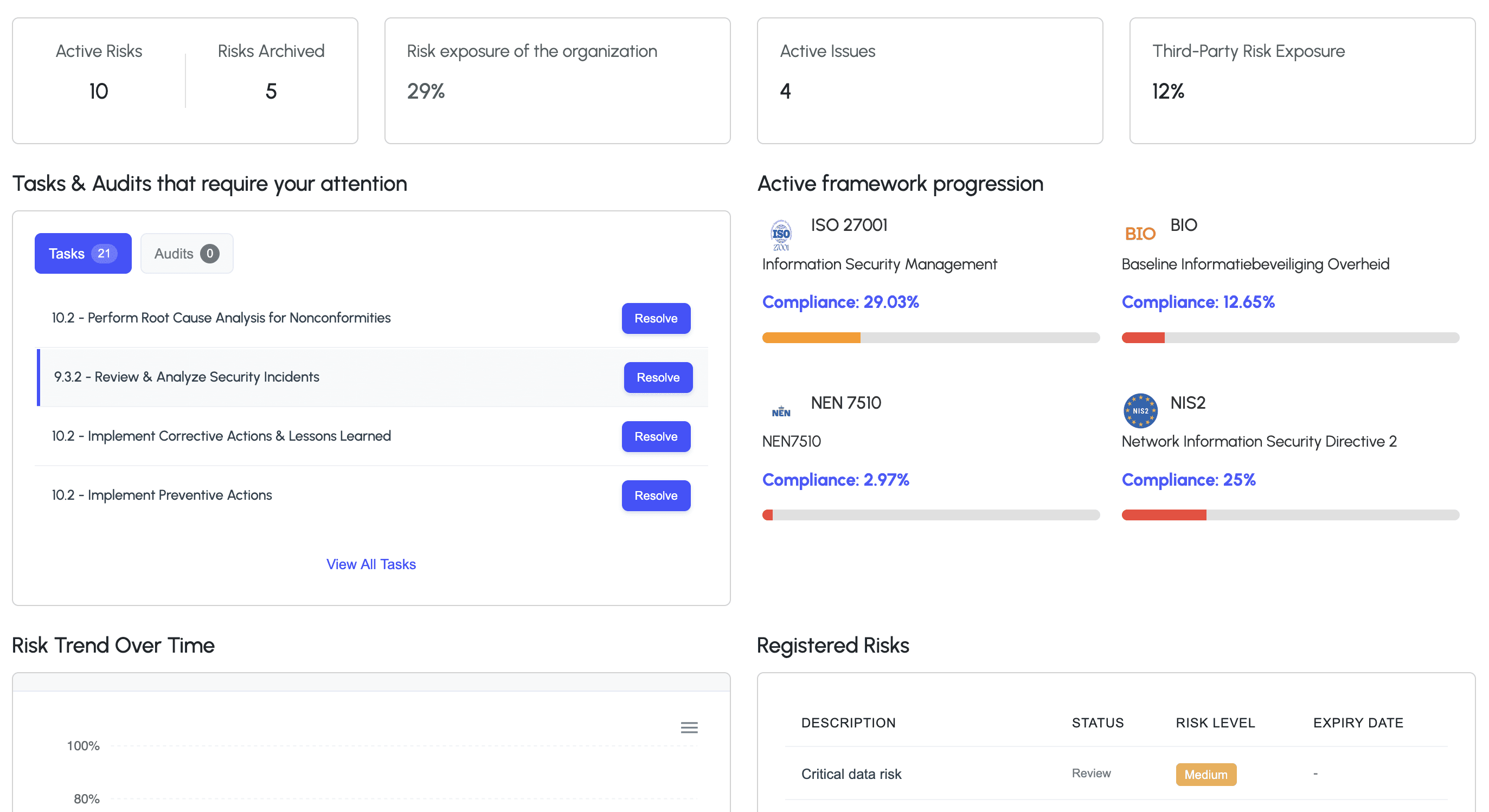Click the orange BIO framework logo
This screenshot has width=1489, height=812.
pyautogui.click(x=1139, y=234)
